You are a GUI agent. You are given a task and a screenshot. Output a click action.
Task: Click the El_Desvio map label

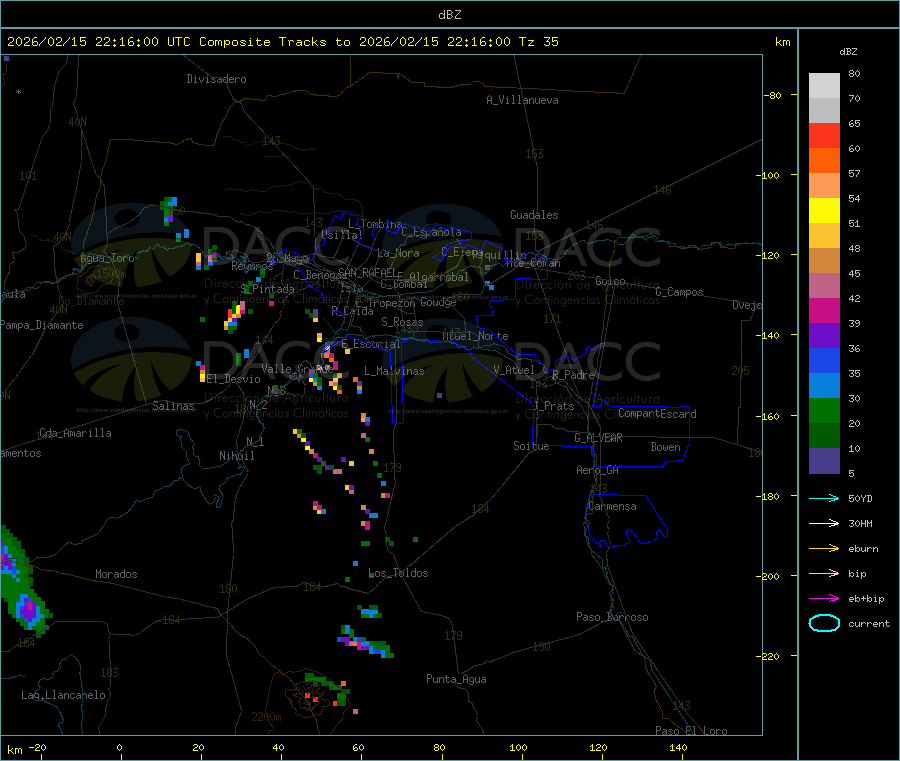point(234,379)
